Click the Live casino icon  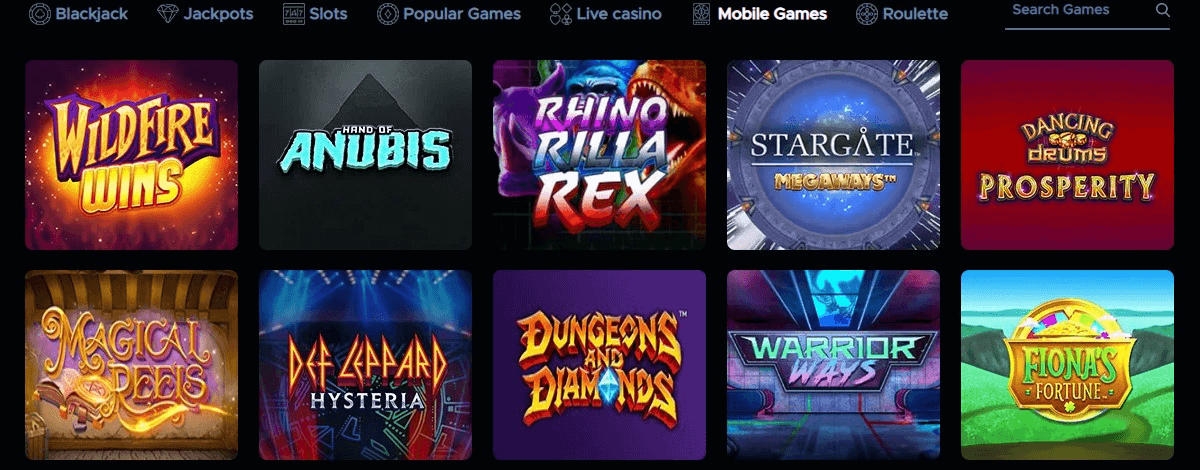point(561,14)
